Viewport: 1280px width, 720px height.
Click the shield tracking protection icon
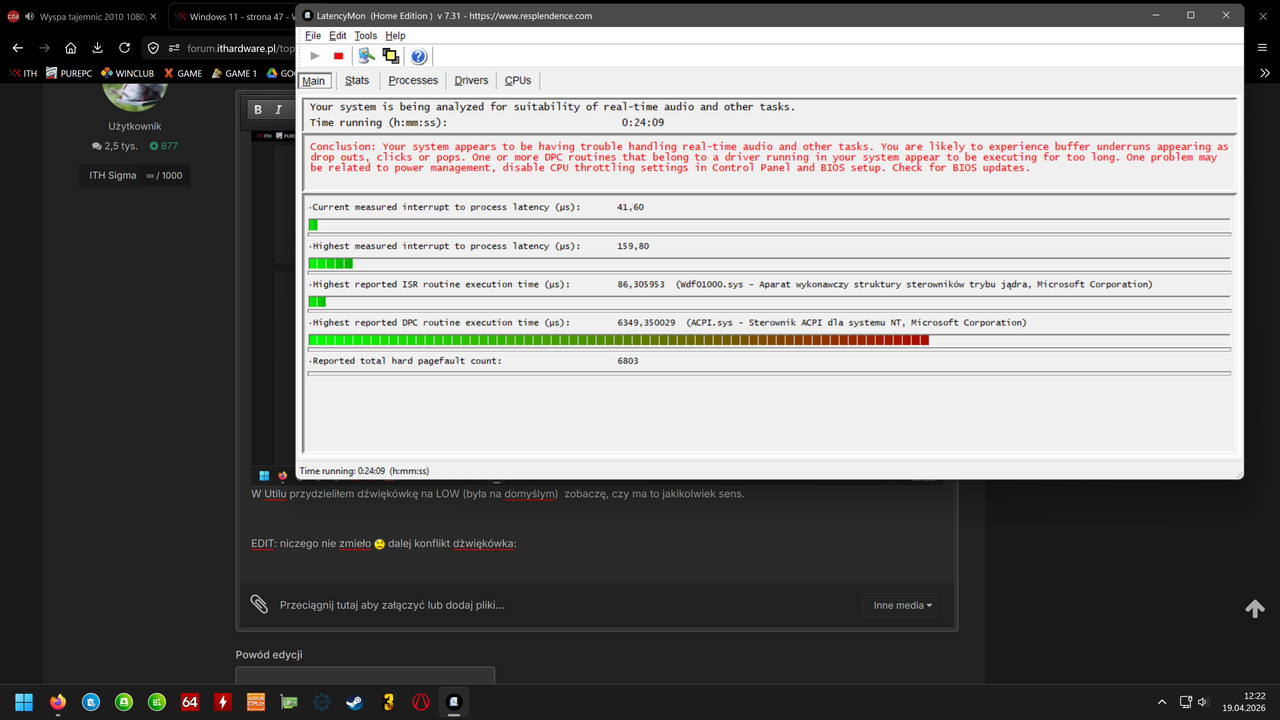[153, 48]
